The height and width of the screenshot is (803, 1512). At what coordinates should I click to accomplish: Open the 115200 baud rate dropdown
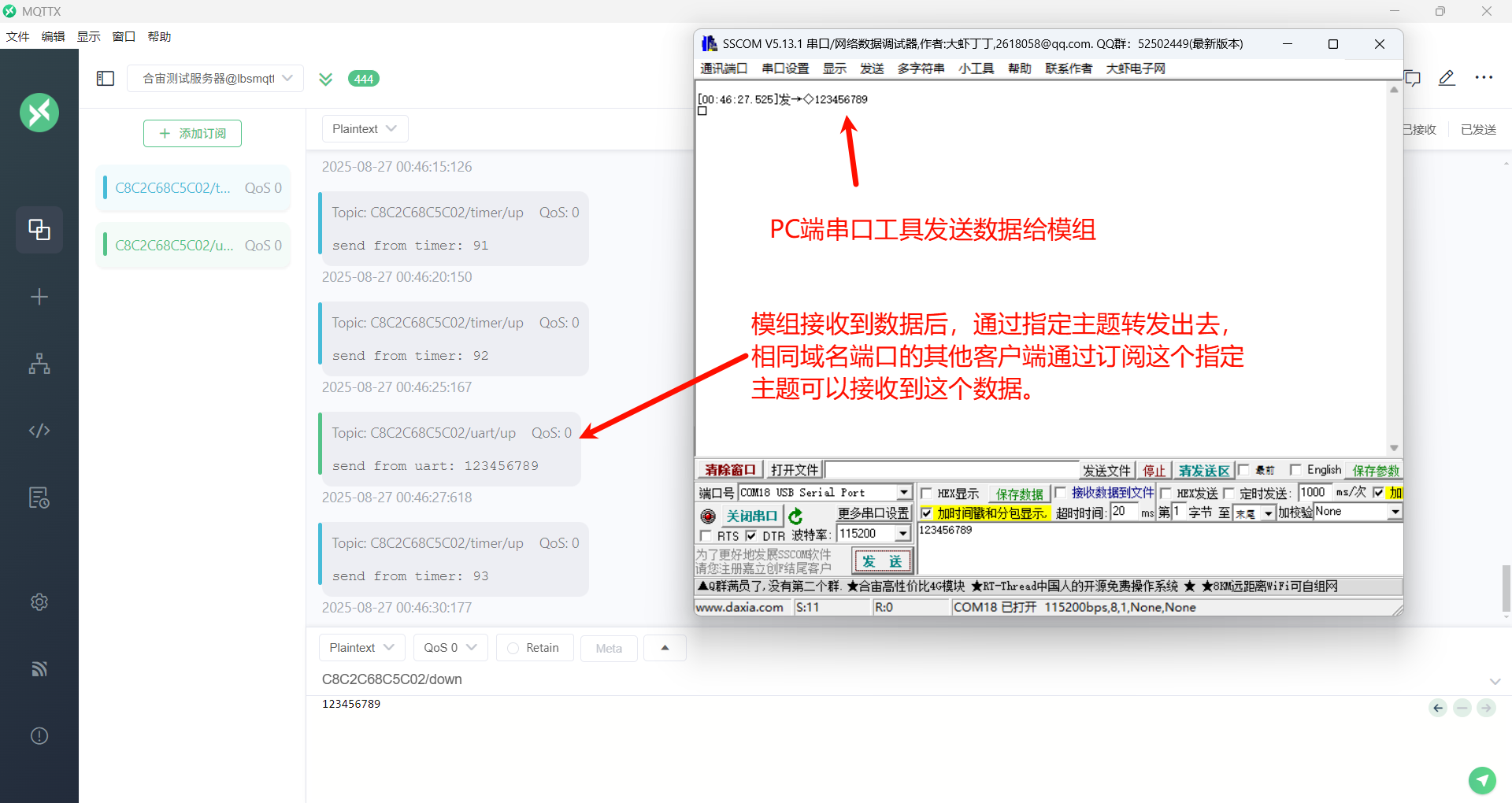click(902, 534)
